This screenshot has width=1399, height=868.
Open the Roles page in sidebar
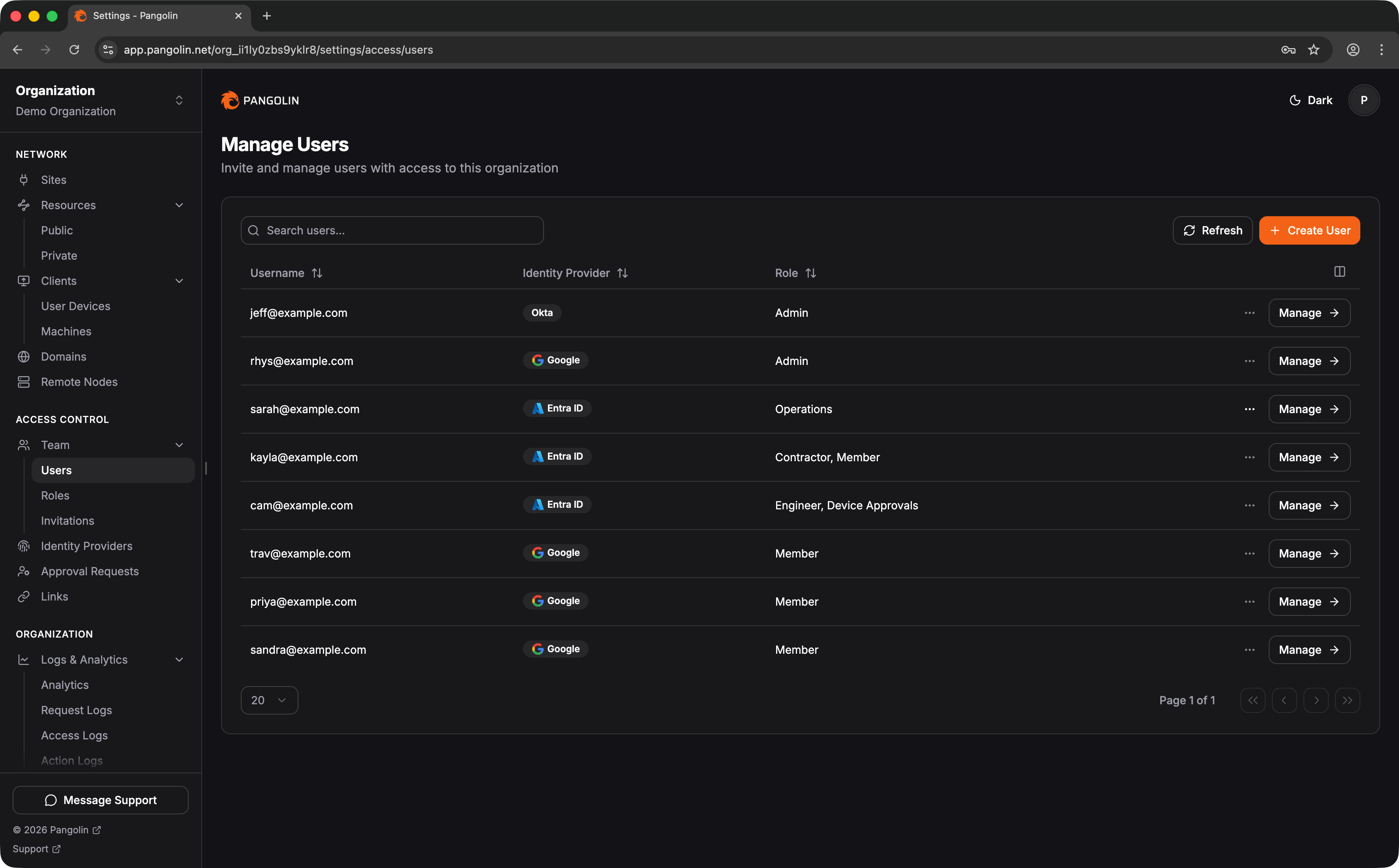point(55,496)
